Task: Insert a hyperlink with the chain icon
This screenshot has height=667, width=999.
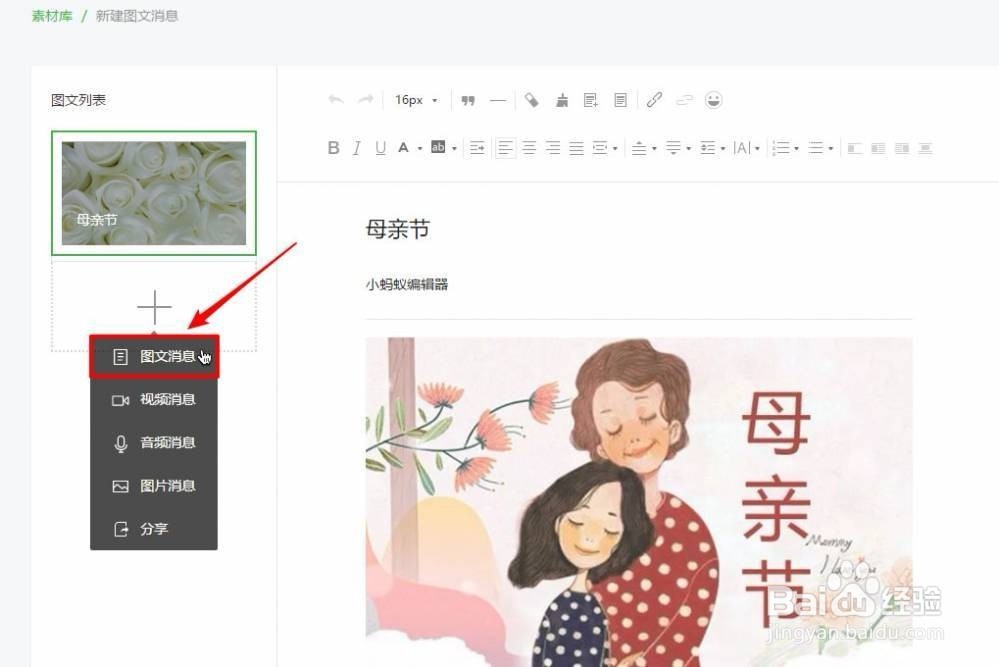Action: point(654,100)
